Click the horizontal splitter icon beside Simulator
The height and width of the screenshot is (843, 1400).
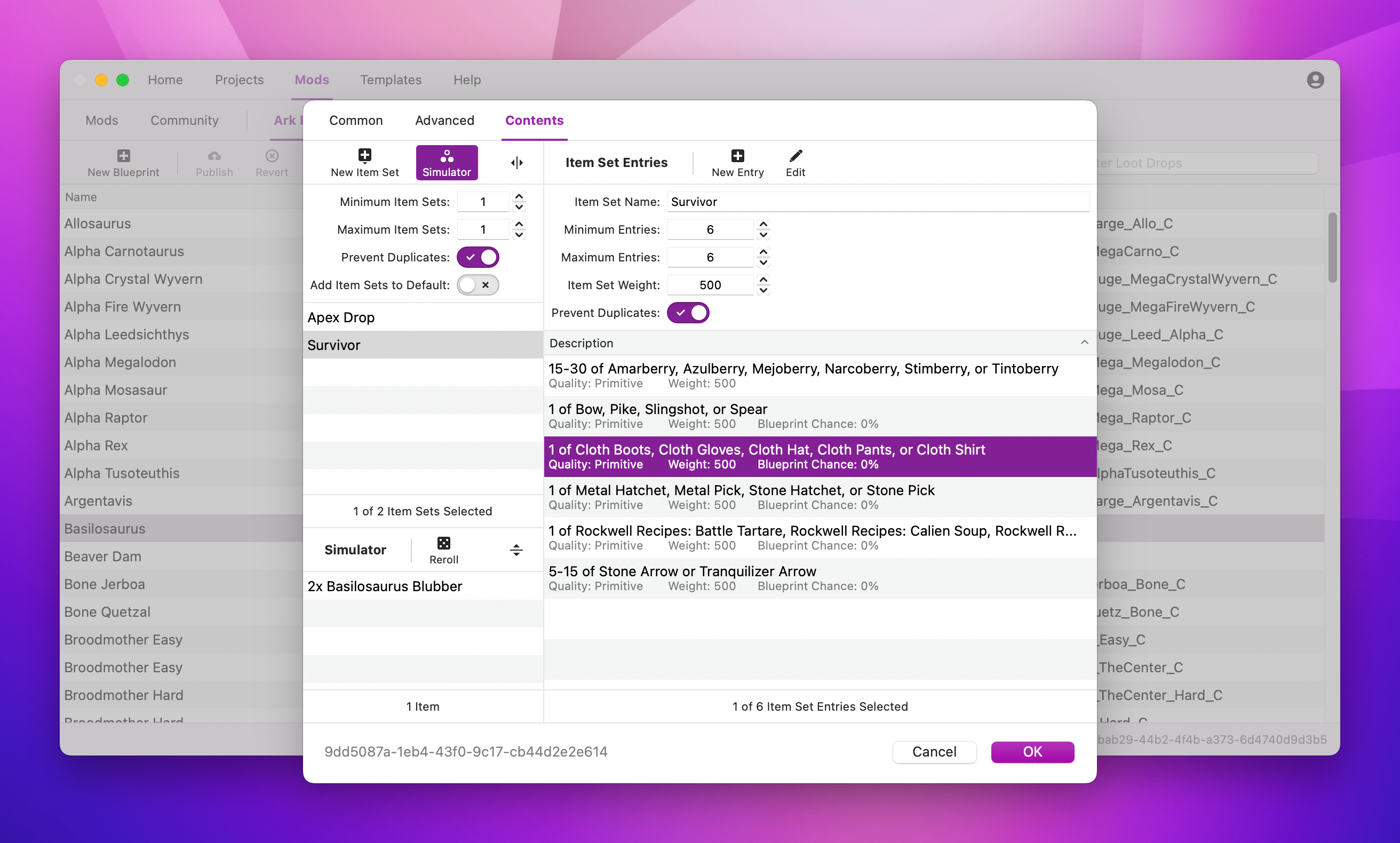click(x=516, y=163)
